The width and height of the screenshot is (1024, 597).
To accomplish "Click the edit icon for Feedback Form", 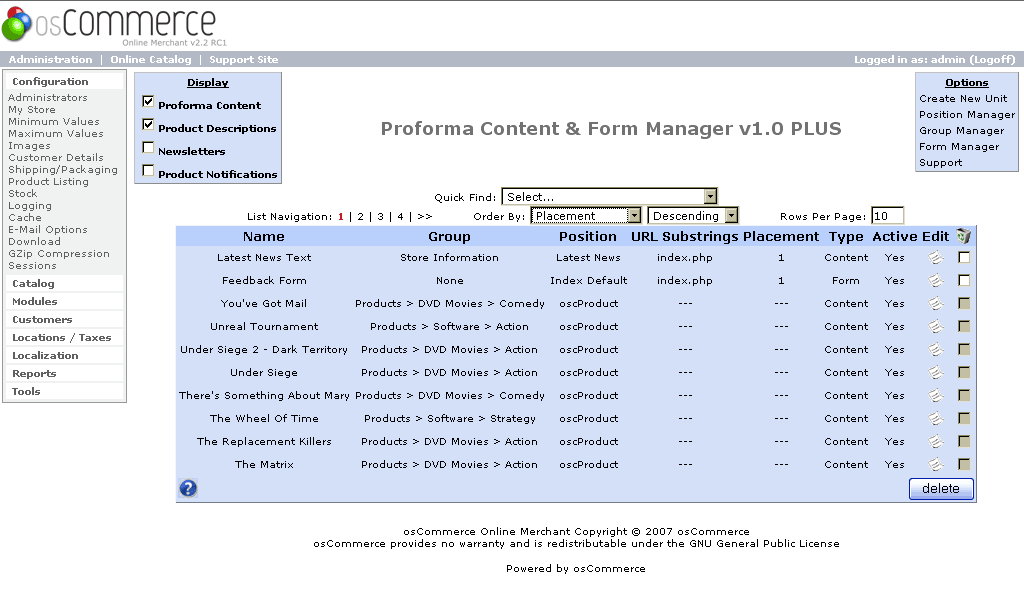I will tap(936, 281).
